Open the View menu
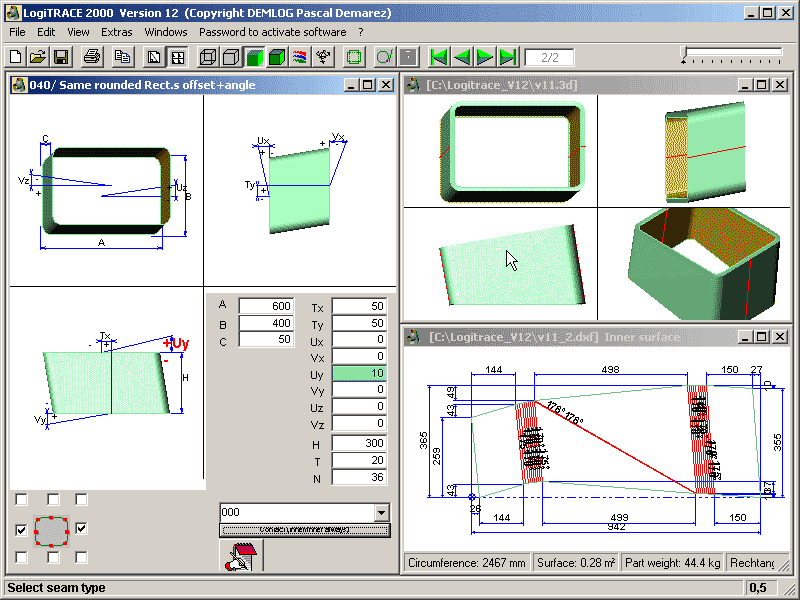 pyautogui.click(x=78, y=32)
